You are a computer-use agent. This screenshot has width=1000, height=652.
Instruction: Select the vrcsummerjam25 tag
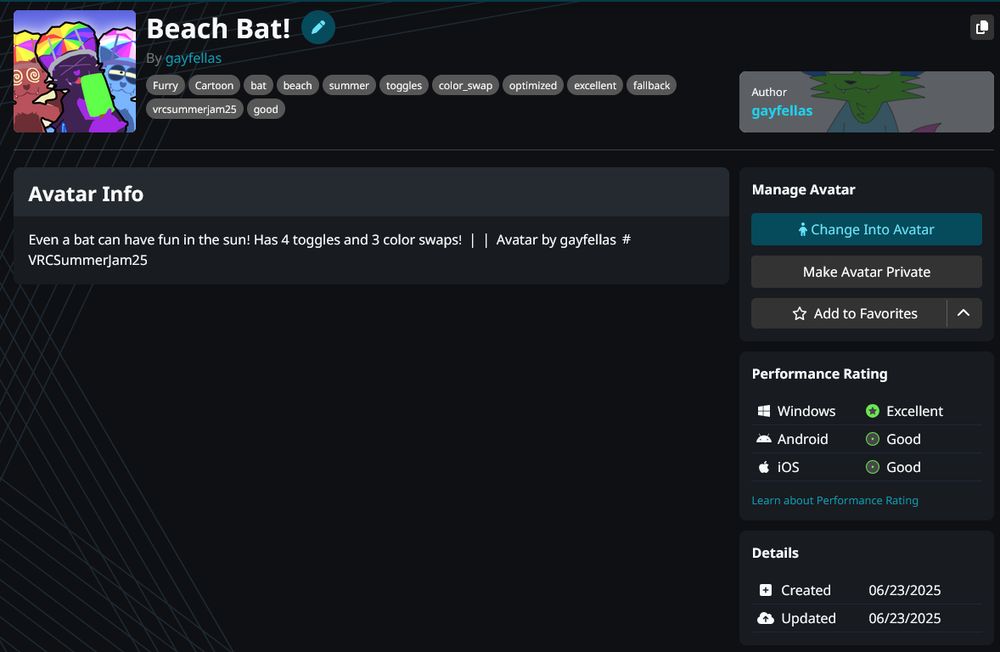click(x=195, y=109)
